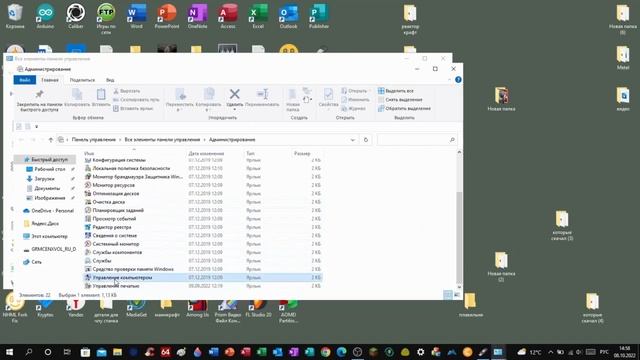This screenshot has width=640, height=360.
Task: Open Документы in the navigation pane
Action: (47, 188)
